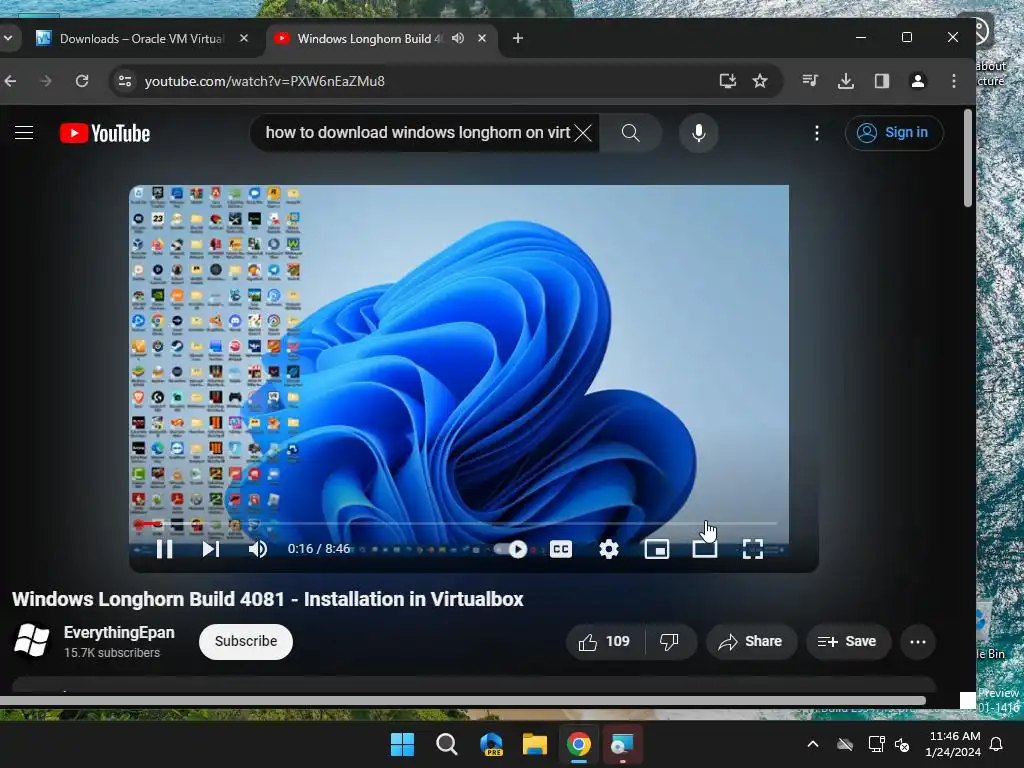Screen dimensions: 1024x768
Task: Open the notifications bell in taskbar
Action: pyautogui.click(x=997, y=744)
